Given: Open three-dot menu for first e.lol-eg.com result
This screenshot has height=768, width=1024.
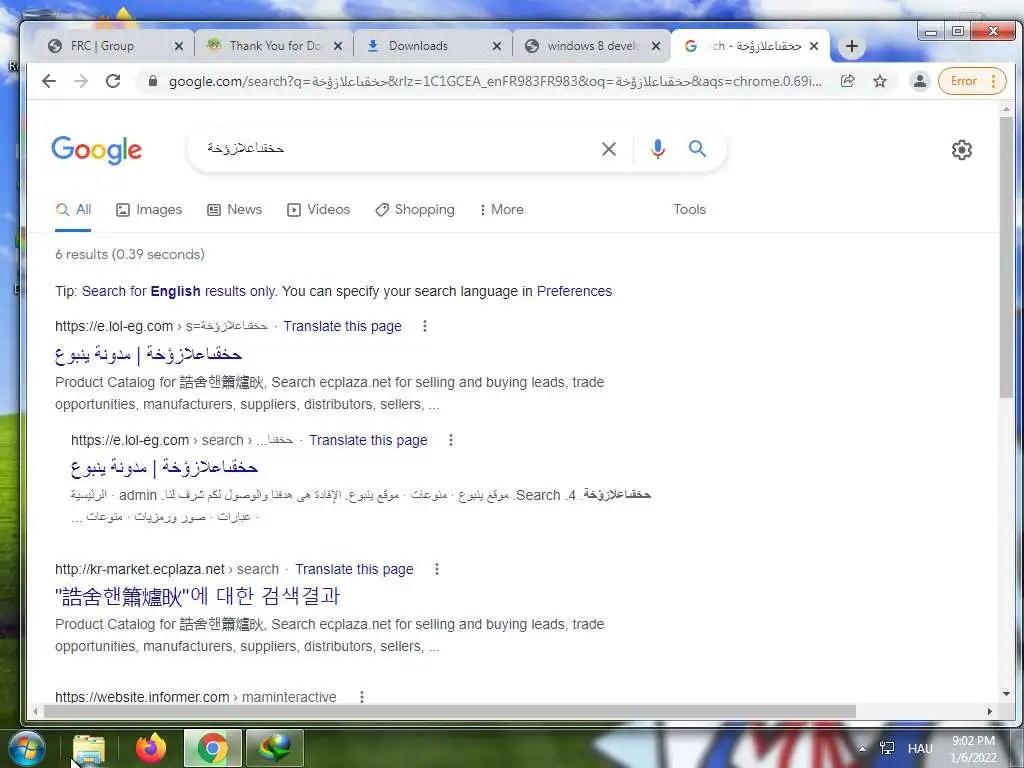Looking at the screenshot, I should coord(425,326).
